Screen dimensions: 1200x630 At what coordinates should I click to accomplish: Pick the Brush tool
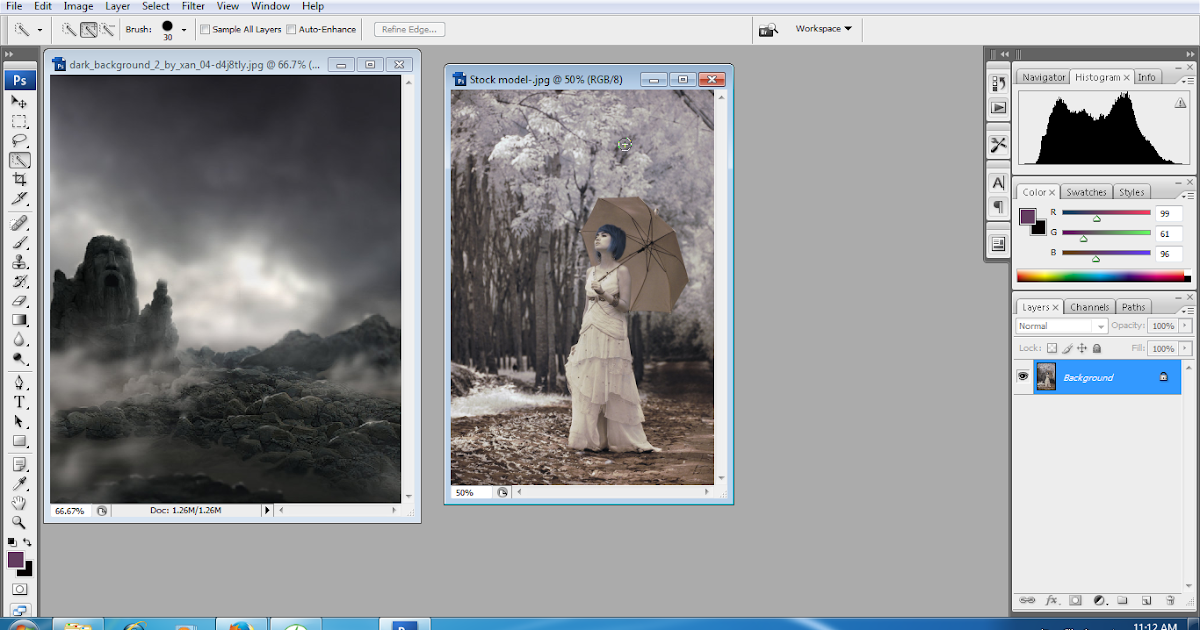(20, 241)
